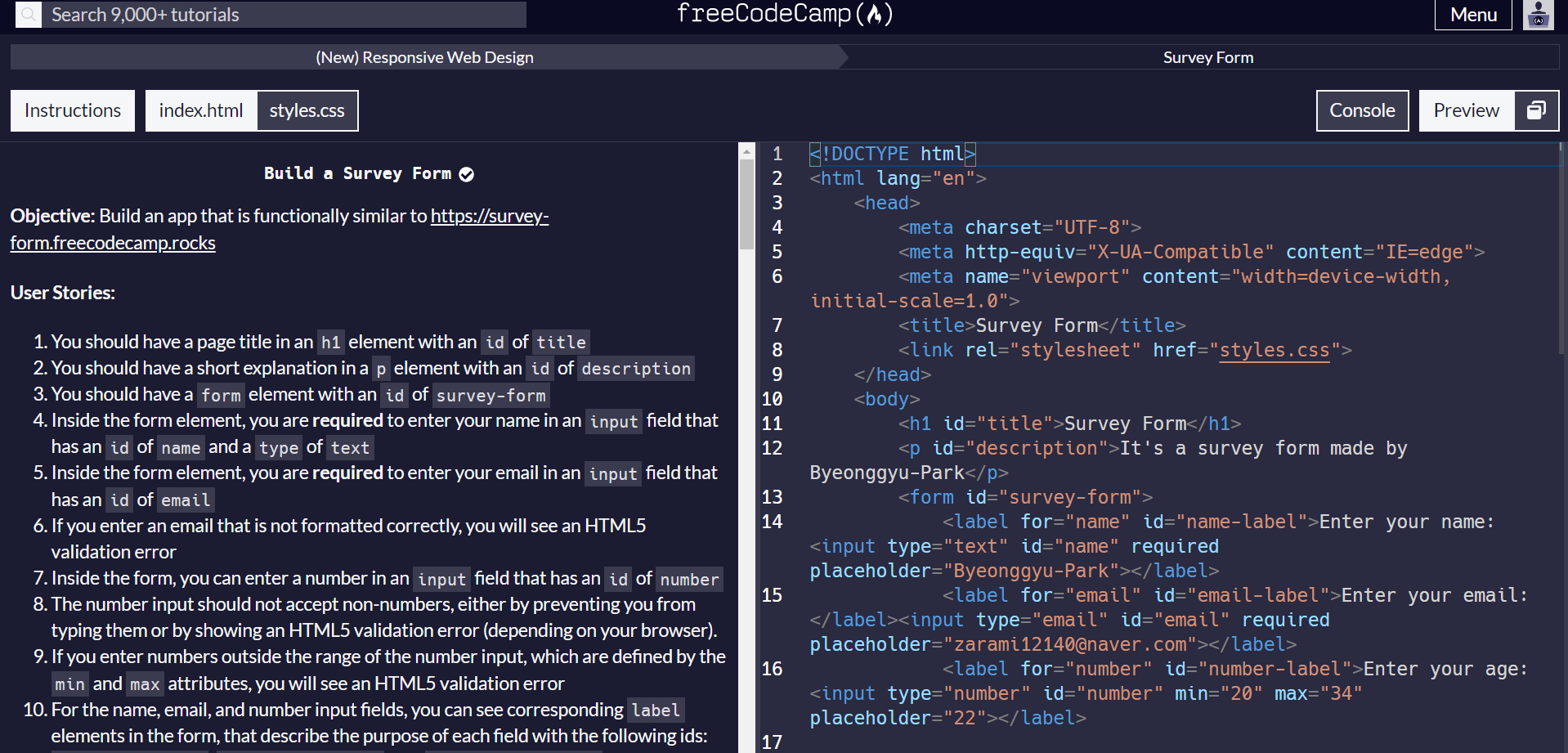Click the <body> tag in code editor

tap(887, 399)
